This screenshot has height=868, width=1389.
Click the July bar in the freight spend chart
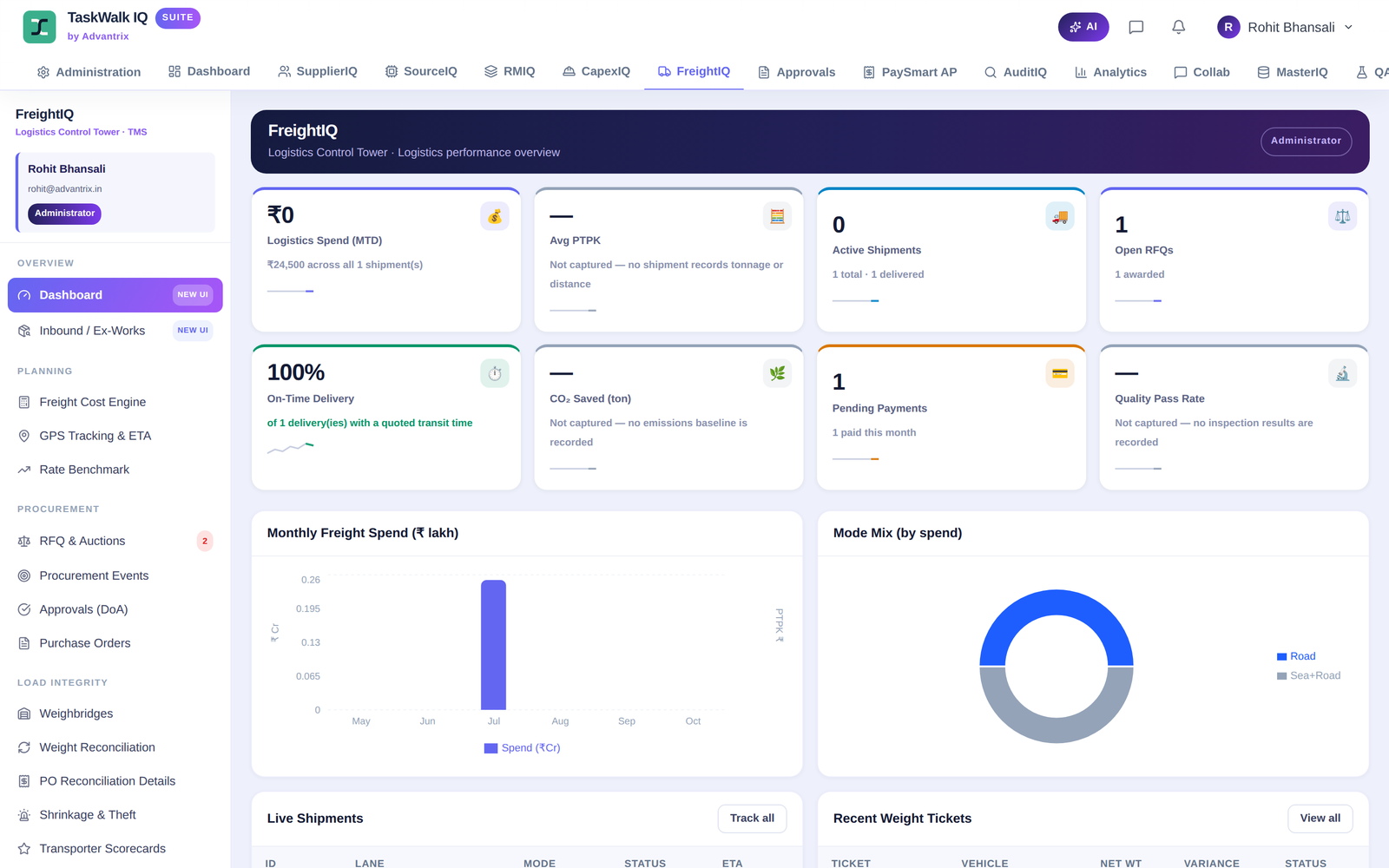493,645
